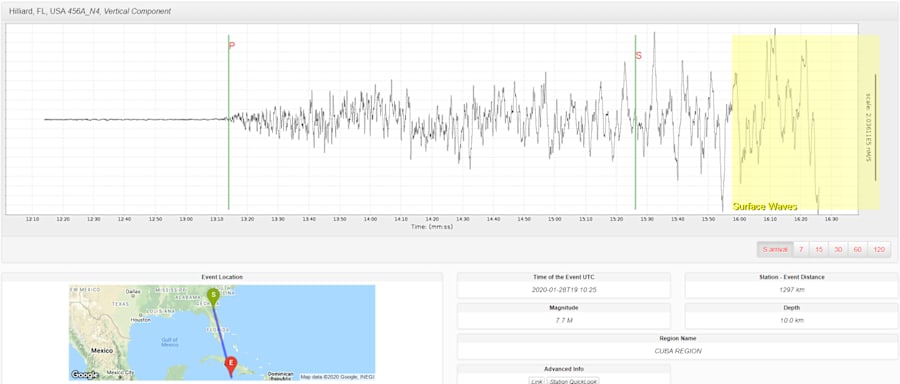Click the amplitude scale bar on right

875,127
